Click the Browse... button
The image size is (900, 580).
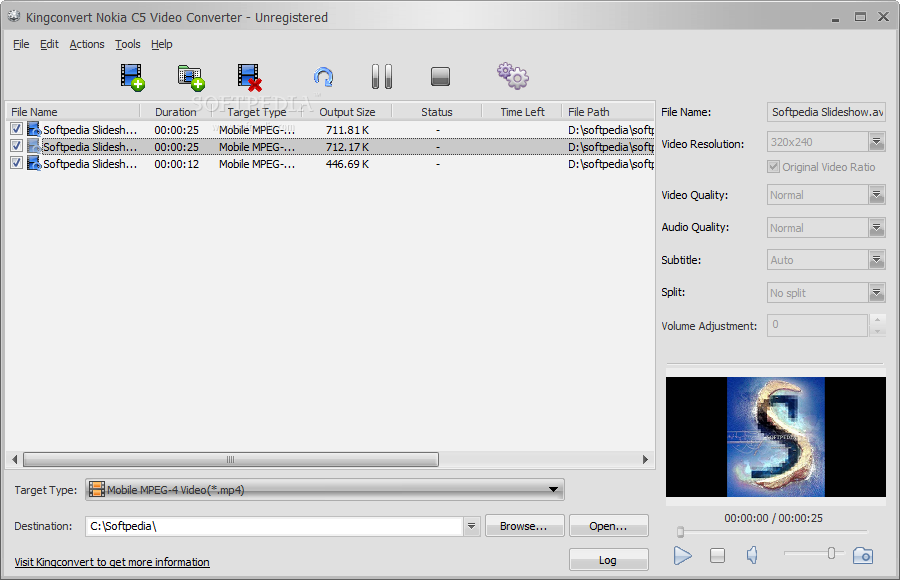point(525,526)
